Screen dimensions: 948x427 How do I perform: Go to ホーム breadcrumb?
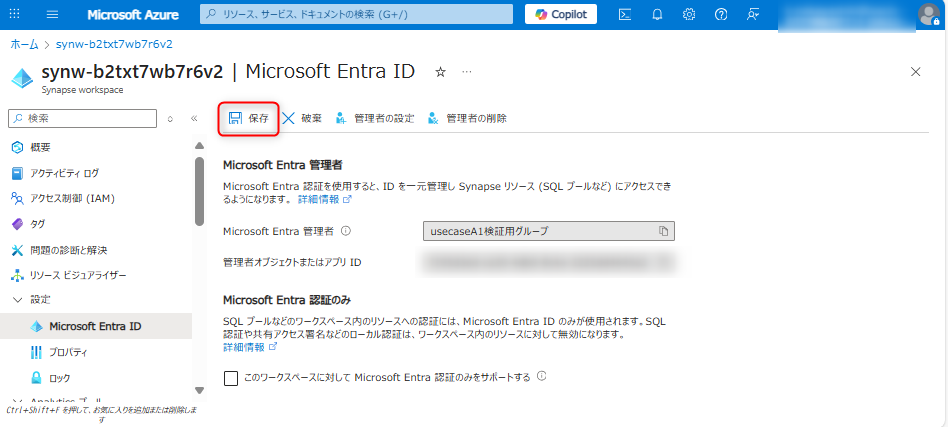coord(25,44)
